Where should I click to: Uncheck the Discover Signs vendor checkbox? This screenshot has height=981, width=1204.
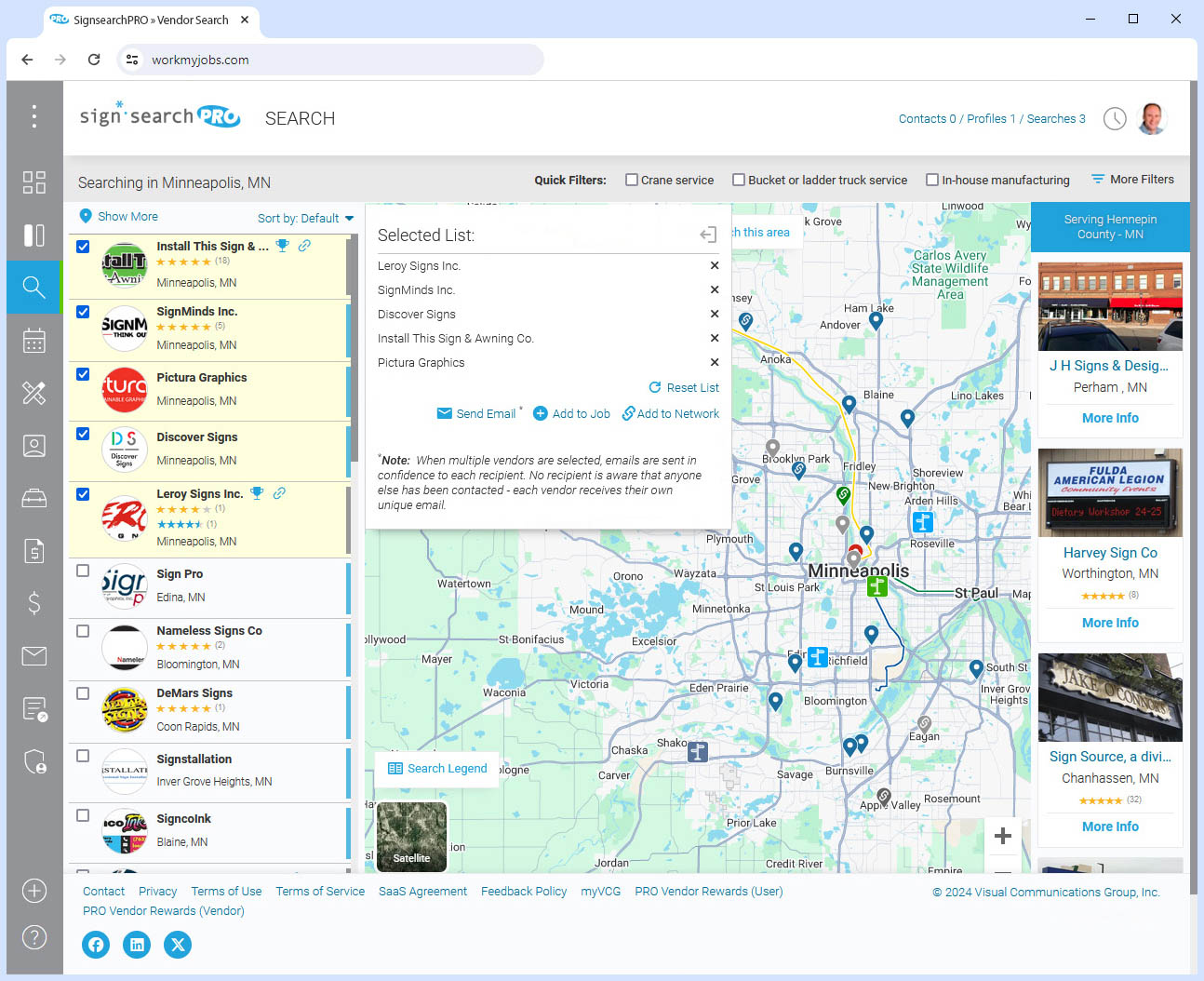click(83, 434)
